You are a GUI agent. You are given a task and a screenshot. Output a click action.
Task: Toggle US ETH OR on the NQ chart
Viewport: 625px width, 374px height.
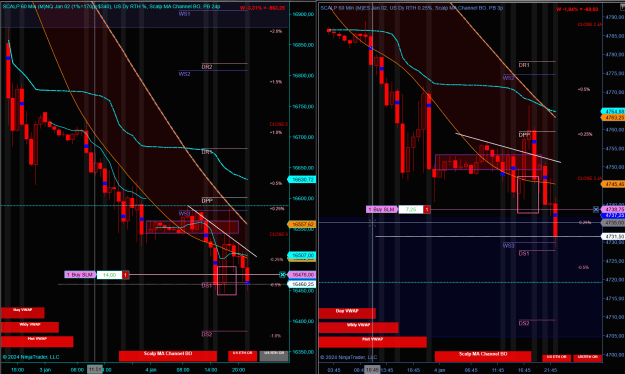pos(242,356)
